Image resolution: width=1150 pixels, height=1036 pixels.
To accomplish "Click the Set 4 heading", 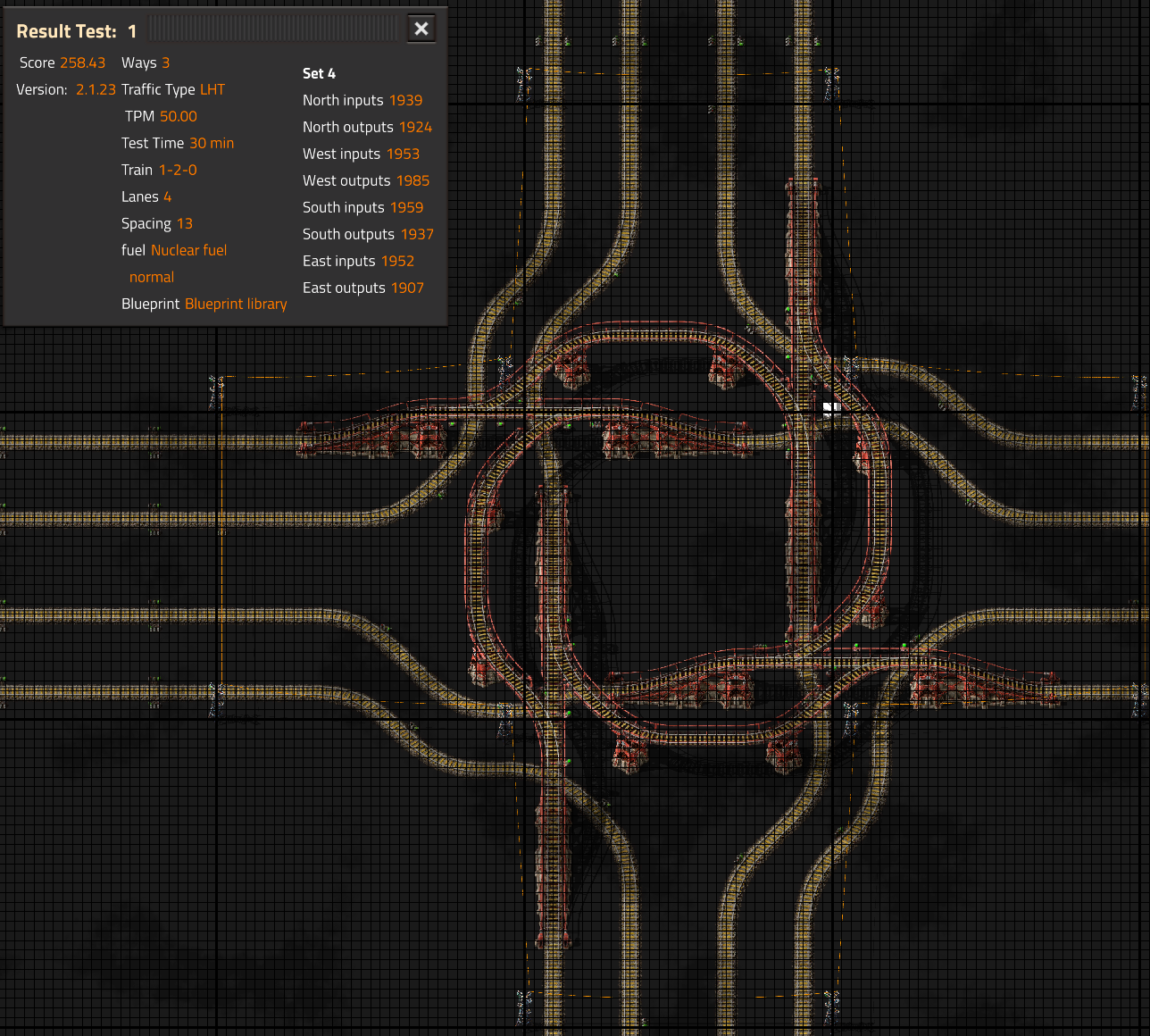I will (319, 73).
